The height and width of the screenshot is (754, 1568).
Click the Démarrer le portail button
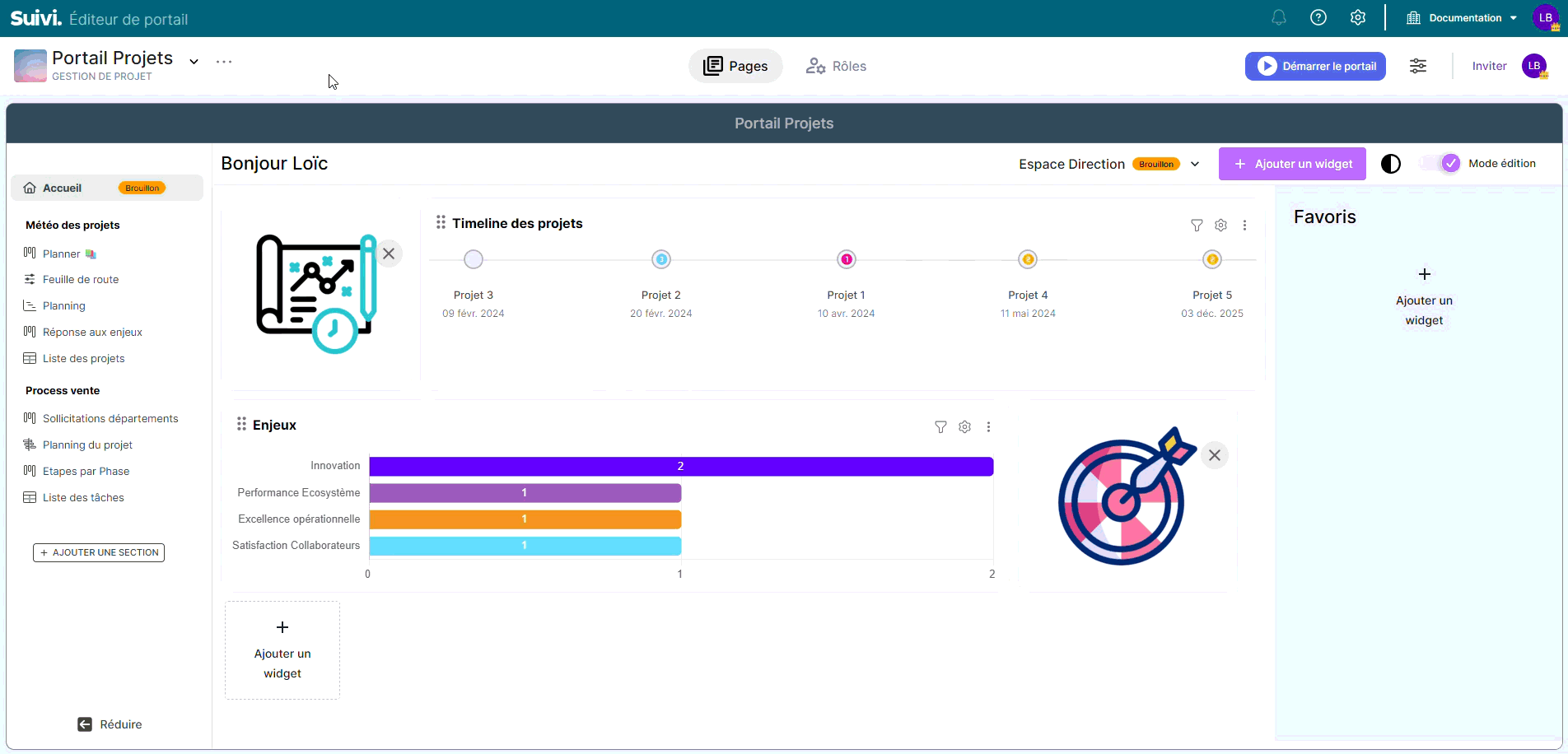coord(1315,66)
